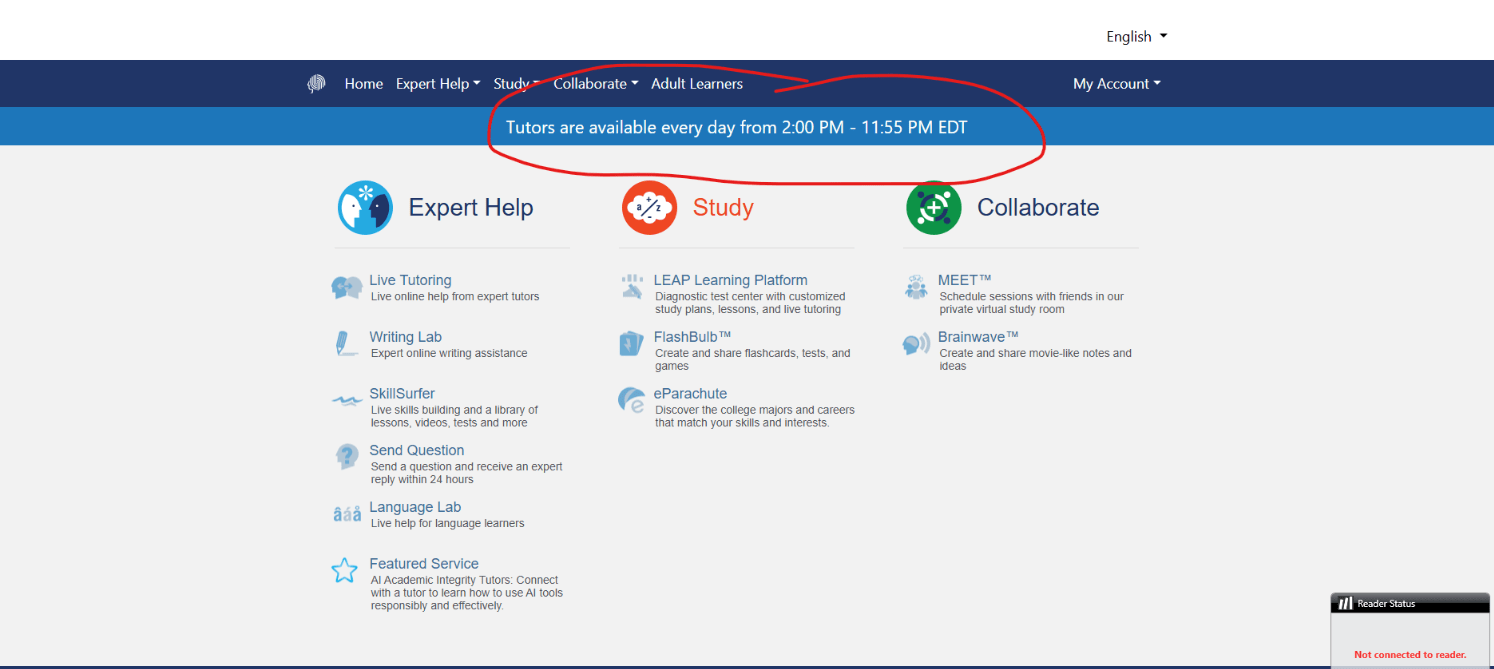
Task: Expand the Expert Help navbar menu
Action: pyautogui.click(x=437, y=84)
